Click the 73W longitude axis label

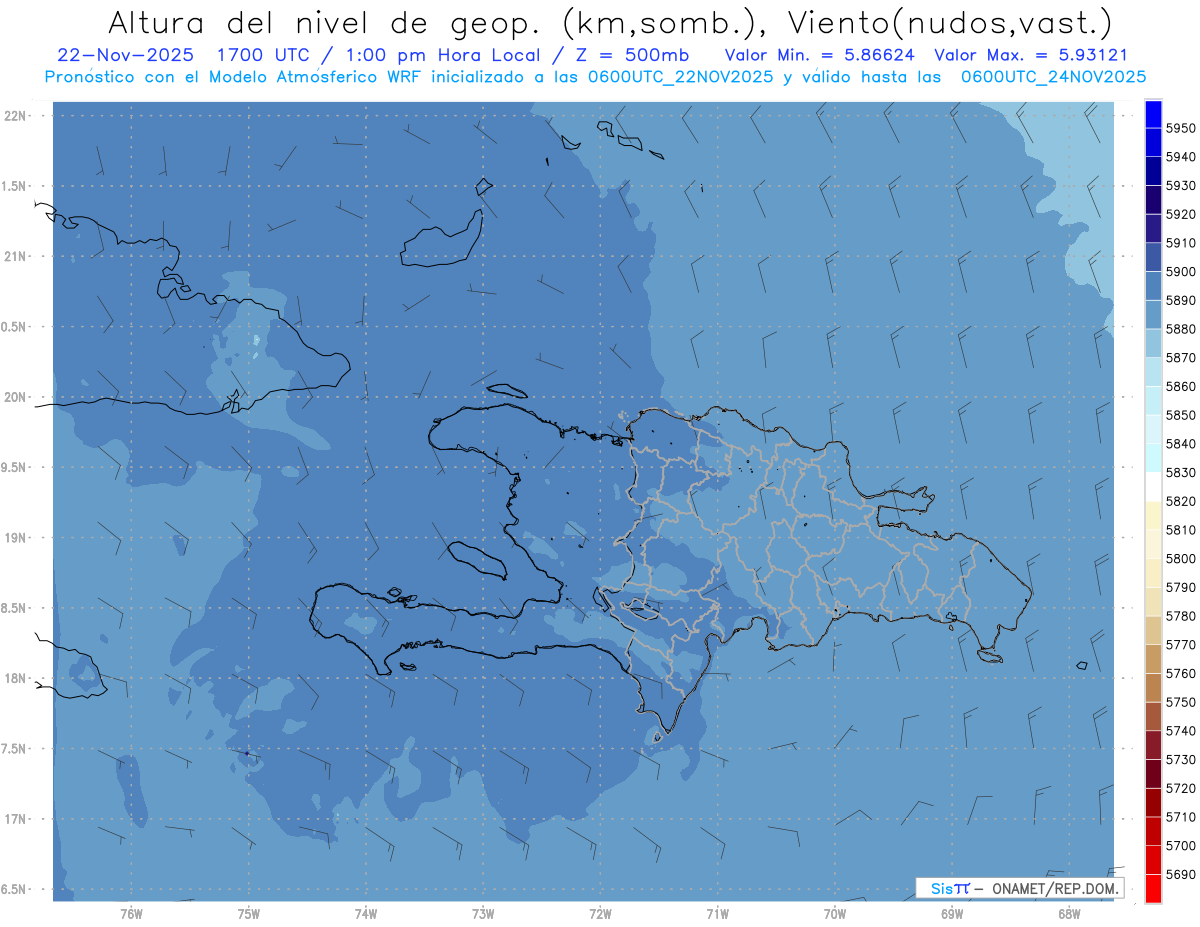point(483,914)
